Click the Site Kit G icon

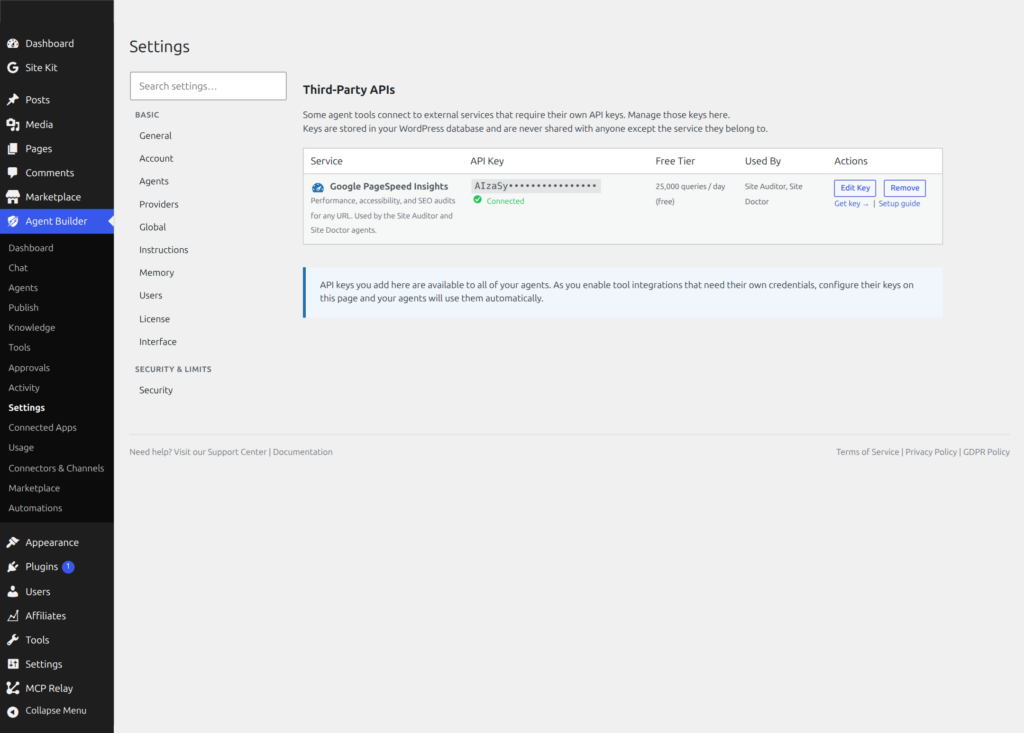12,67
